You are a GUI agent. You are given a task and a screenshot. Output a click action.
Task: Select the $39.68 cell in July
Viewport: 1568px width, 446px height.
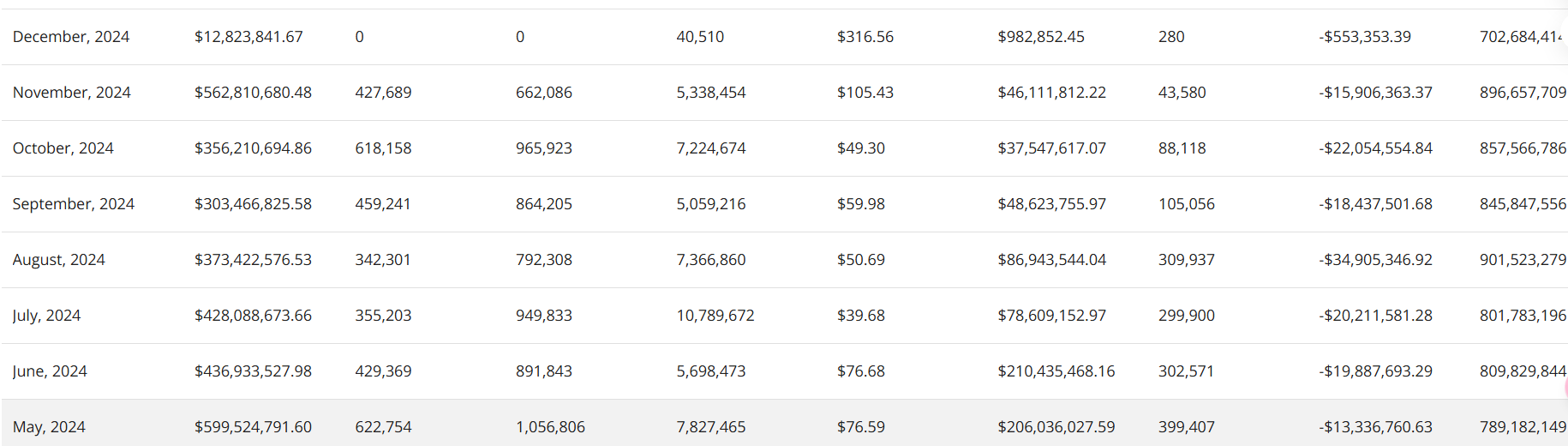pos(861,316)
